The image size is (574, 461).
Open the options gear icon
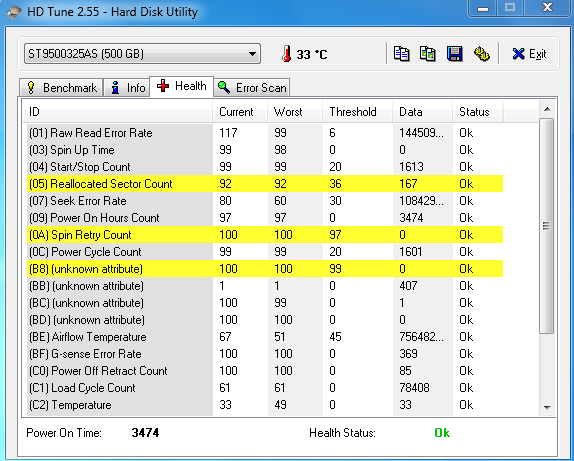point(482,54)
